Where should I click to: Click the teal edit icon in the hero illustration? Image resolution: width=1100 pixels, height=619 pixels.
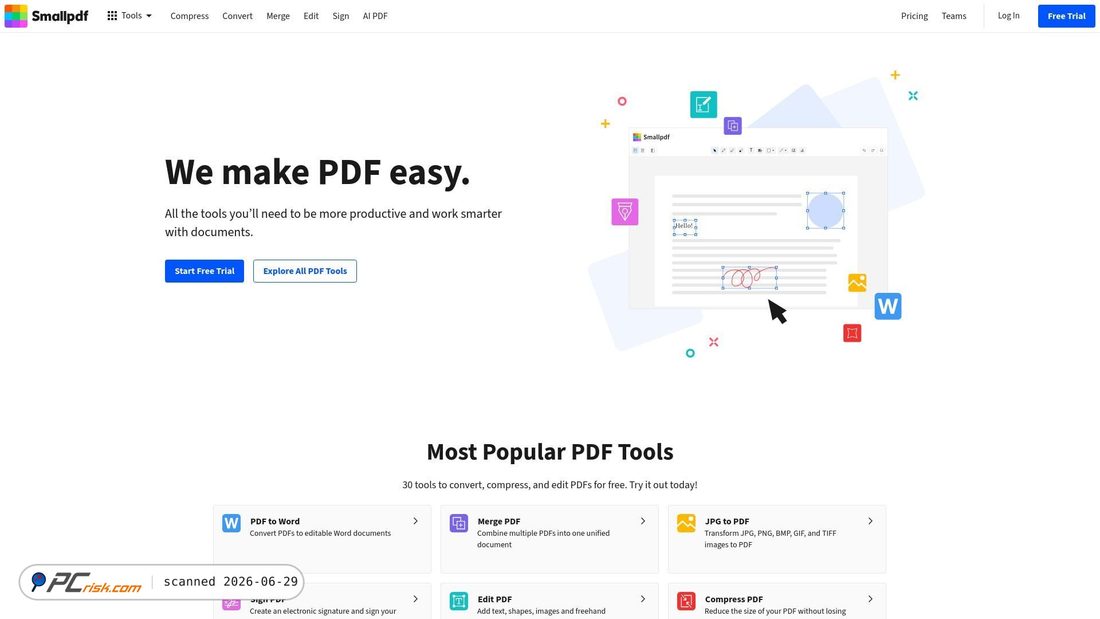pyautogui.click(x=703, y=105)
